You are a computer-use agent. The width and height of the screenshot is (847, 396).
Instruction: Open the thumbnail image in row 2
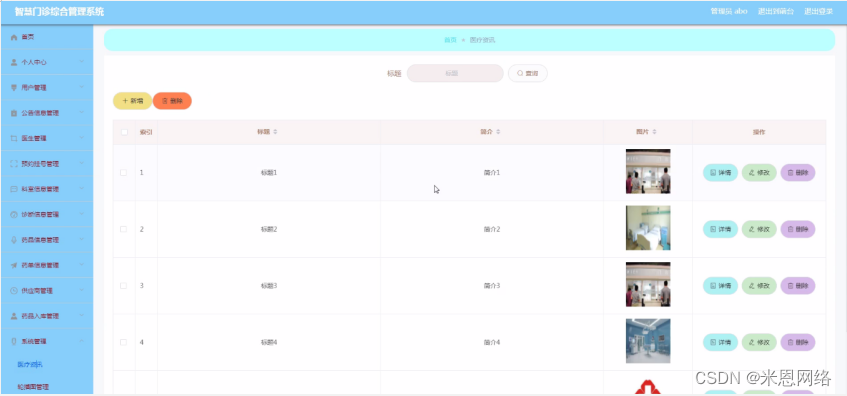pos(648,228)
